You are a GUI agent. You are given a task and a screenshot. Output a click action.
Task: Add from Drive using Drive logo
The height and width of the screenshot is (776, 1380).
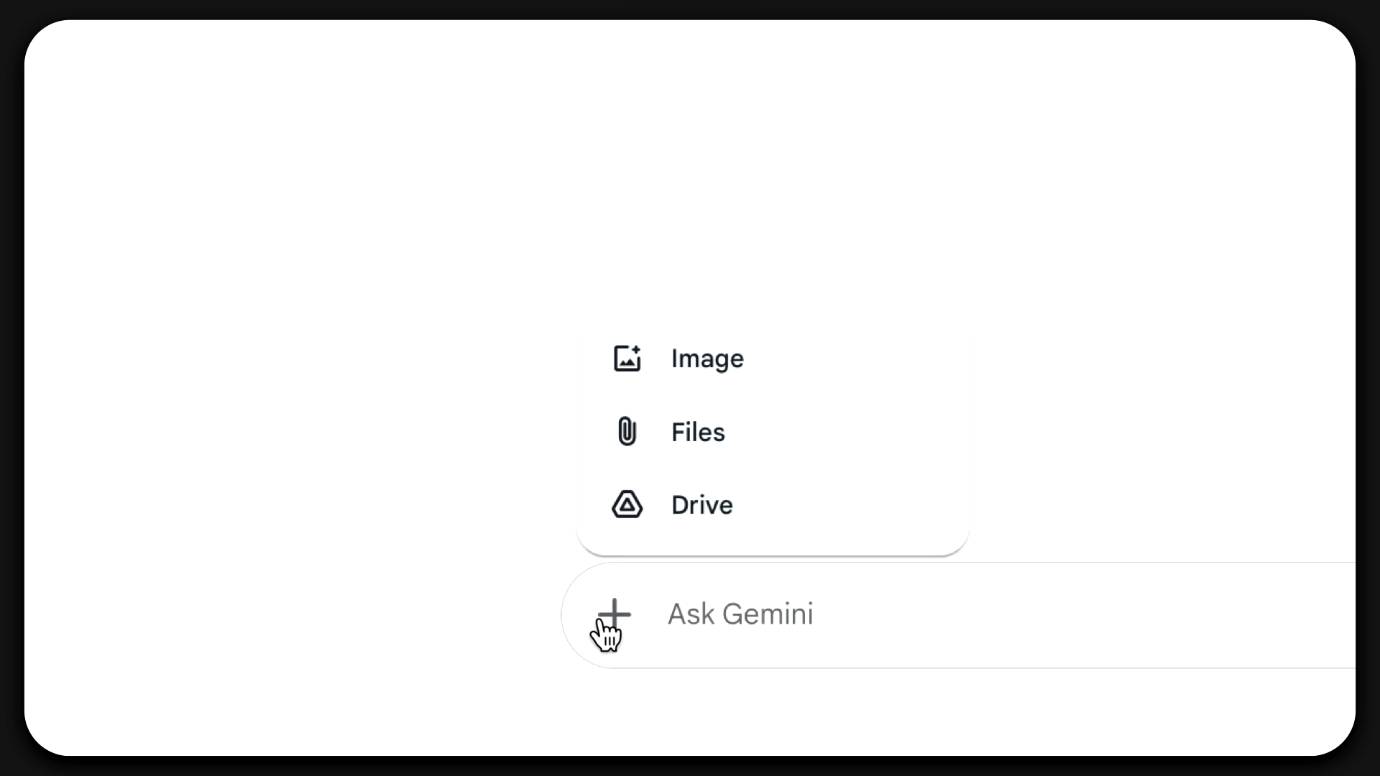(x=627, y=504)
